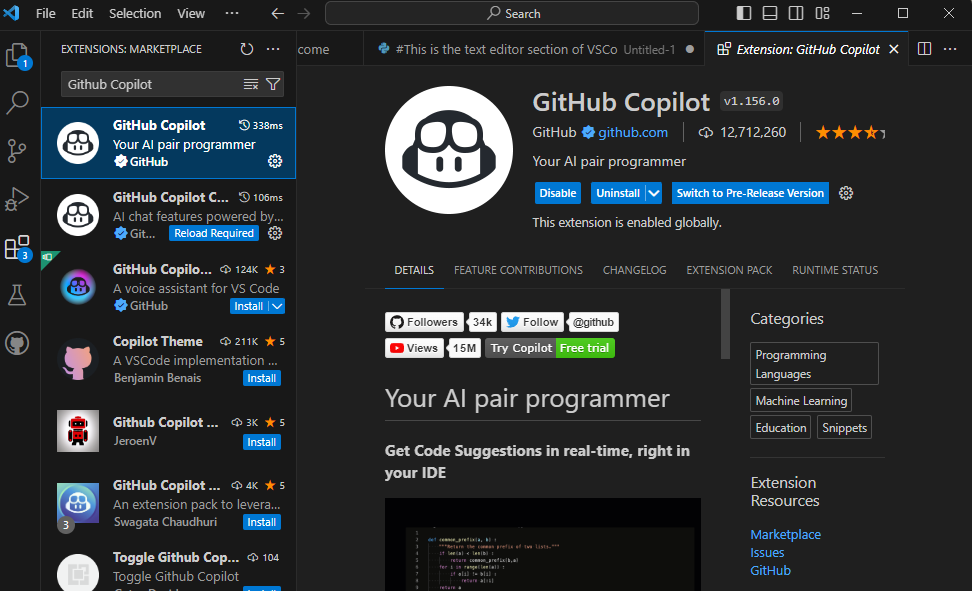The image size is (972, 591).
Task: Expand the Uninstall dropdown arrow
Action: point(654,193)
